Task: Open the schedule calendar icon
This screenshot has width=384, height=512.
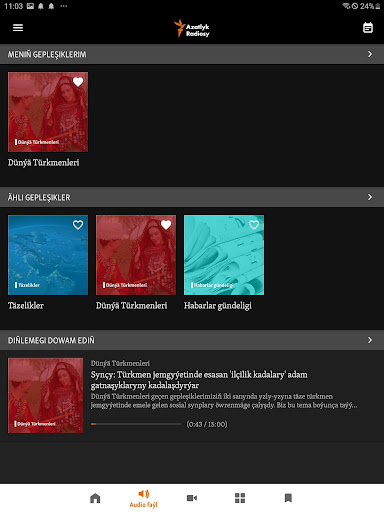Action: [x=368, y=28]
